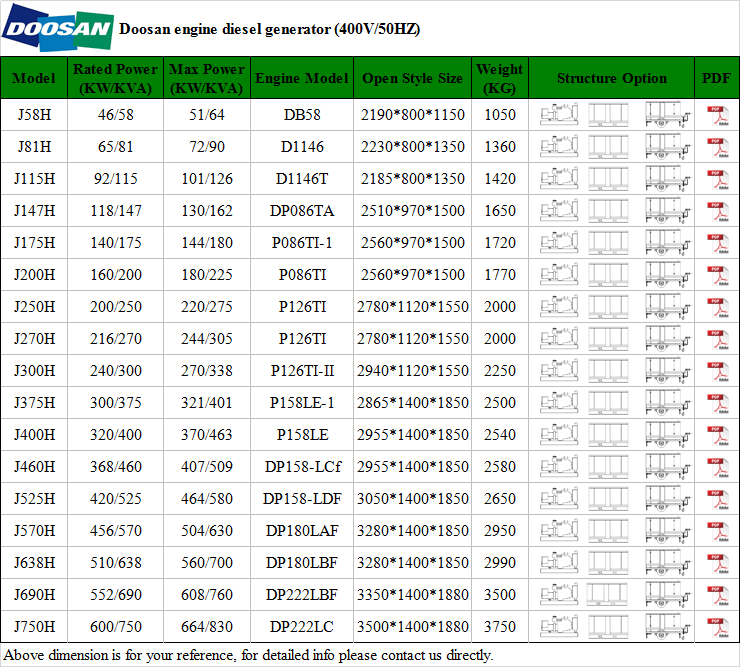
Task: Click max power value 370/463
Action: pos(207,435)
